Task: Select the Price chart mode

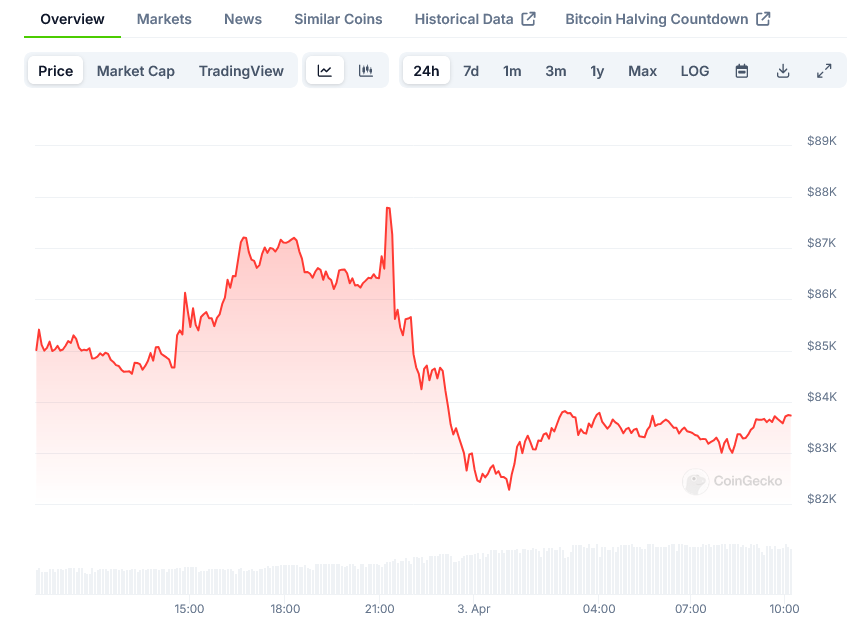Action: coord(56,71)
